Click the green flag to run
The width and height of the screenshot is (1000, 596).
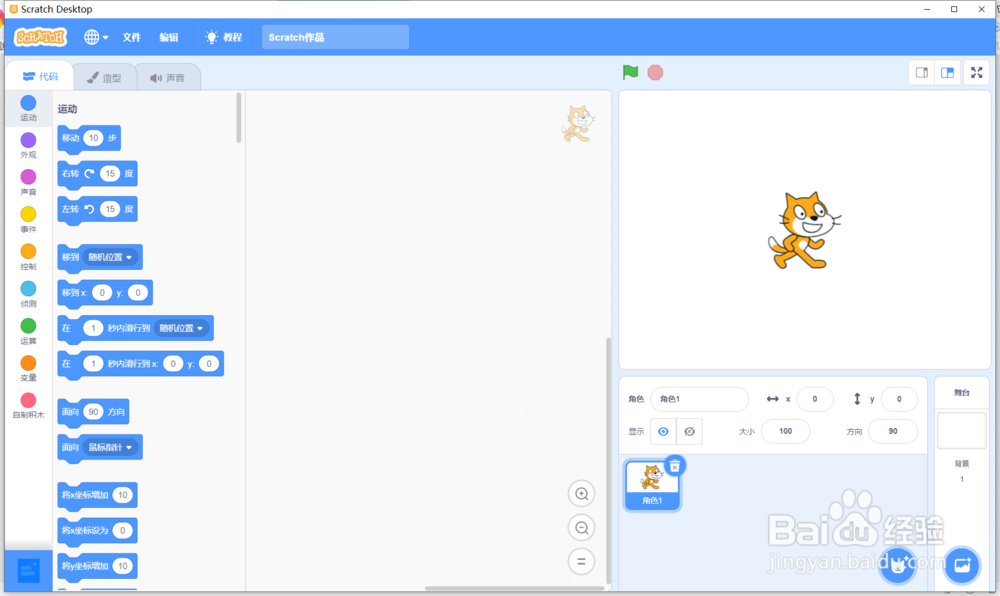coord(630,73)
